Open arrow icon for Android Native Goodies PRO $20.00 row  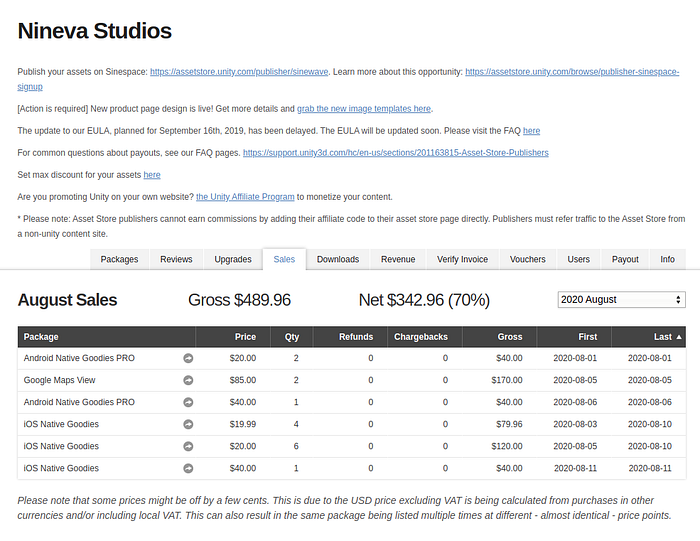click(x=188, y=358)
